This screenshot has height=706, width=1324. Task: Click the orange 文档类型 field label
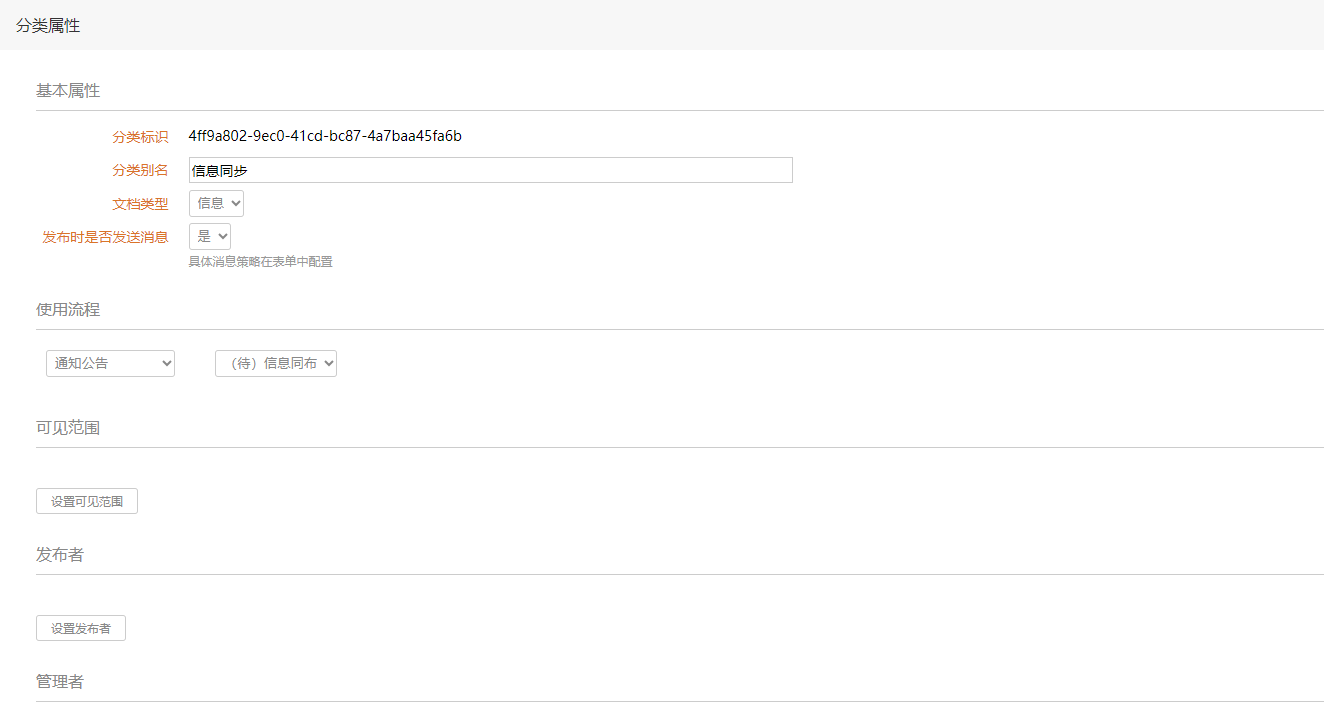140,204
